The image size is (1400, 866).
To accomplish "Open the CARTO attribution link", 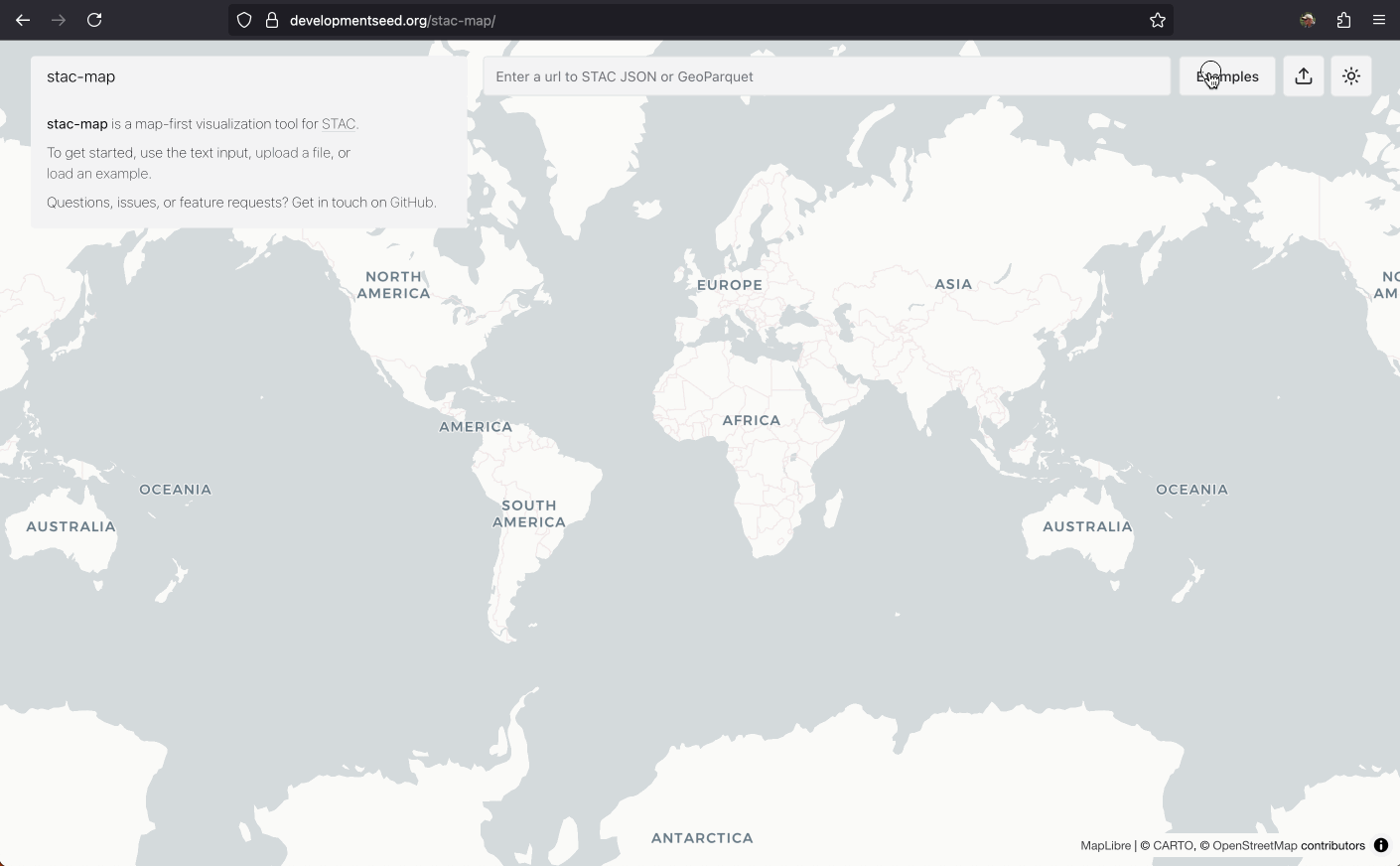I will [1173, 846].
